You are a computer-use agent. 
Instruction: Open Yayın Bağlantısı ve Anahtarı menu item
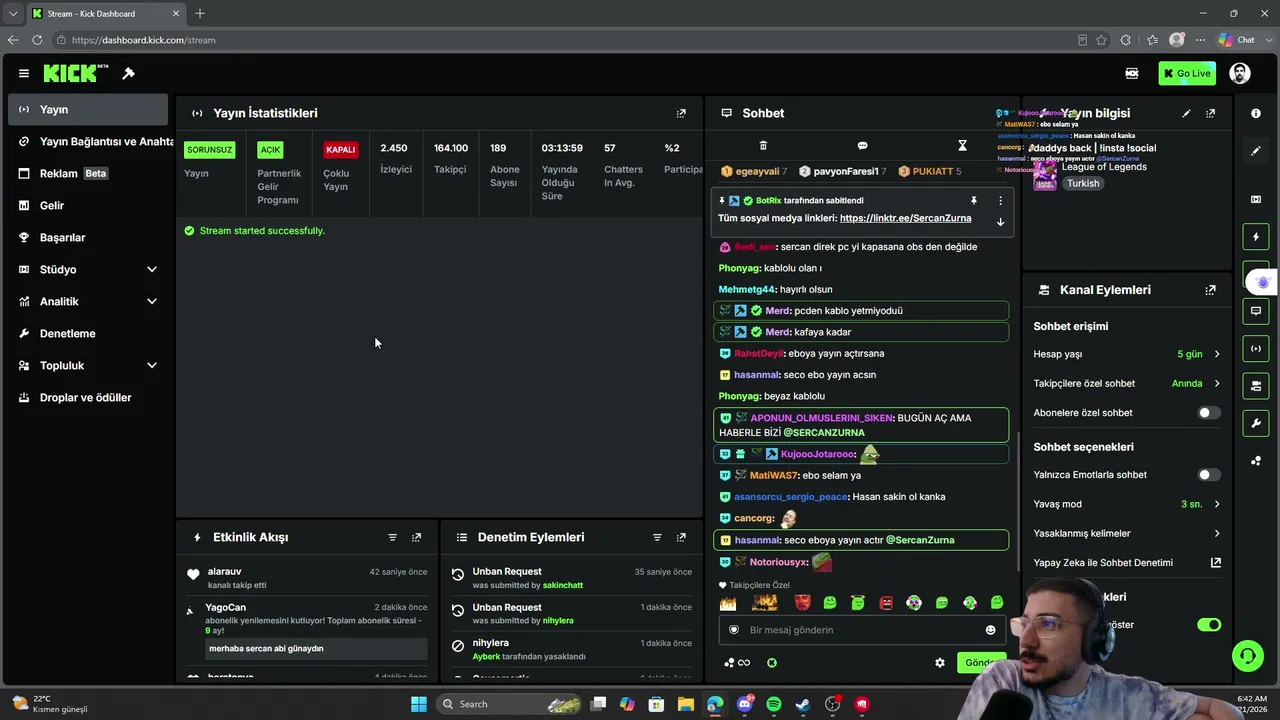[x=88, y=141]
